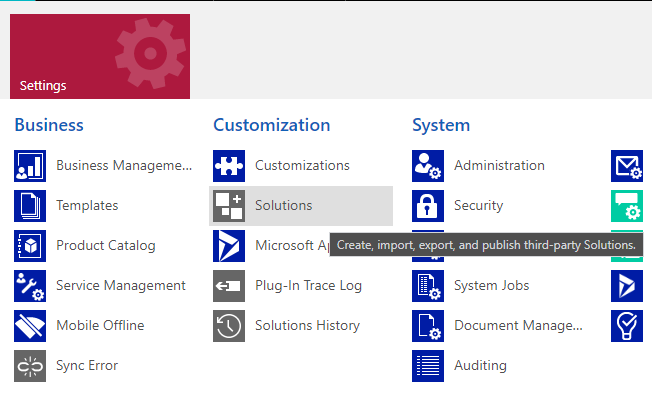The height and width of the screenshot is (398, 652).
Task: Click the Document Management page-gear icon
Action: click(x=428, y=326)
